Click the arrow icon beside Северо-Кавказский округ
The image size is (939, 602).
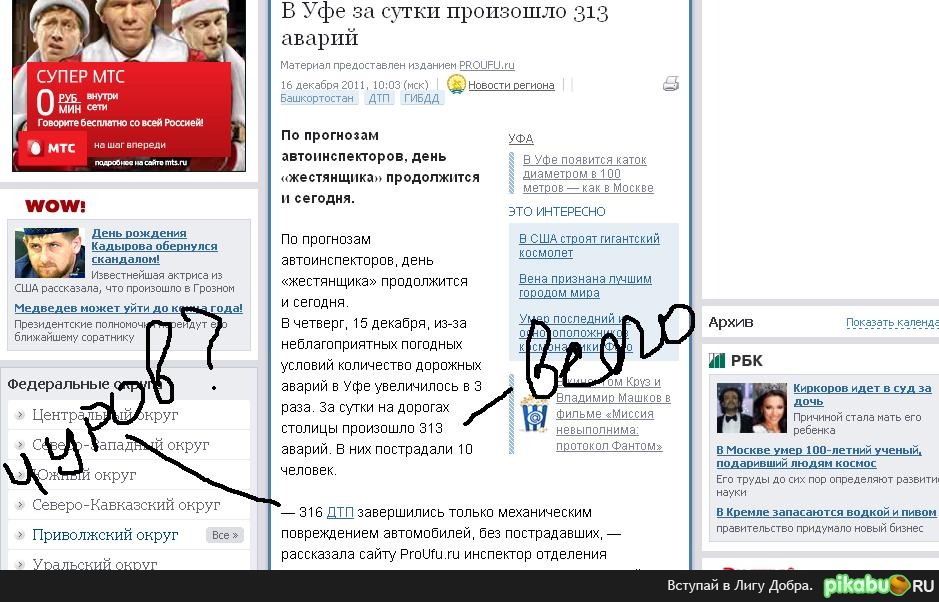click(18, 504)
